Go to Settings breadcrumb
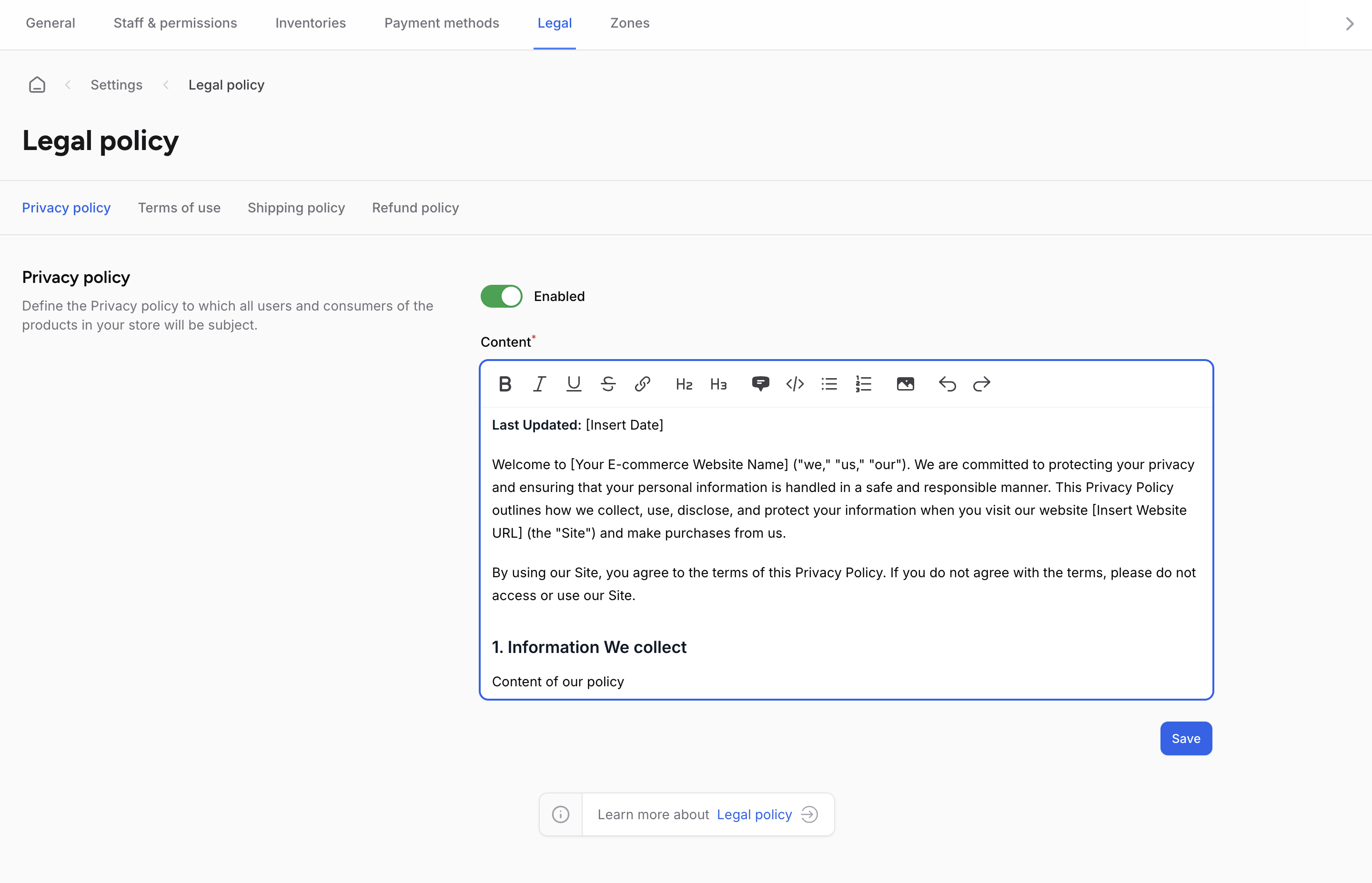Screen dimensions: 1372x883 116,85
